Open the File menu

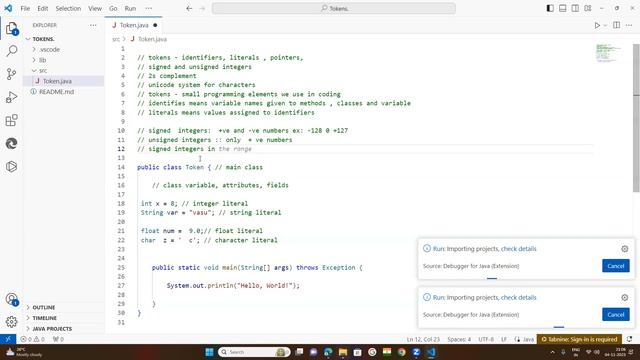(25, 8)
